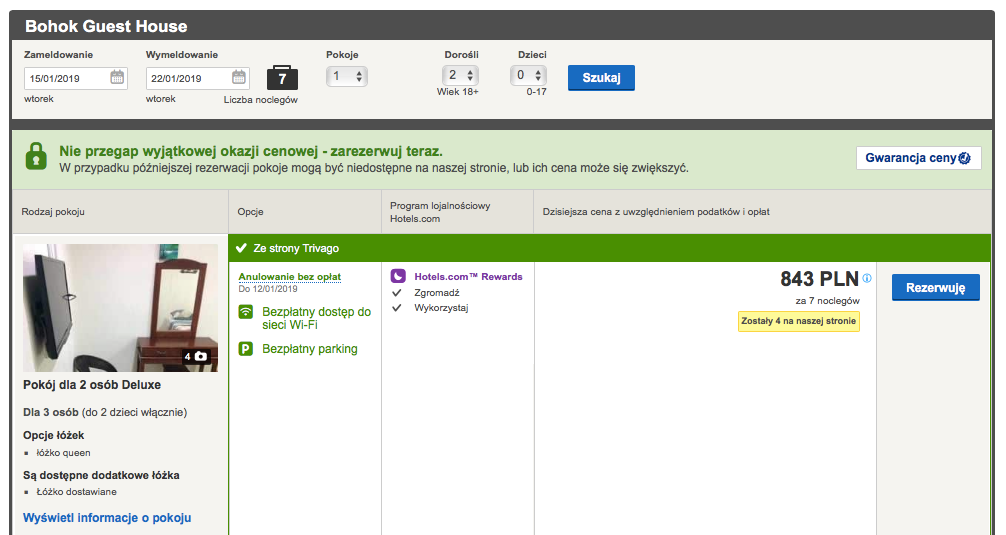Open the Pokoje rooms dropdown
The height and width of the screenshot is (535, 1006).
click(348, 76)
